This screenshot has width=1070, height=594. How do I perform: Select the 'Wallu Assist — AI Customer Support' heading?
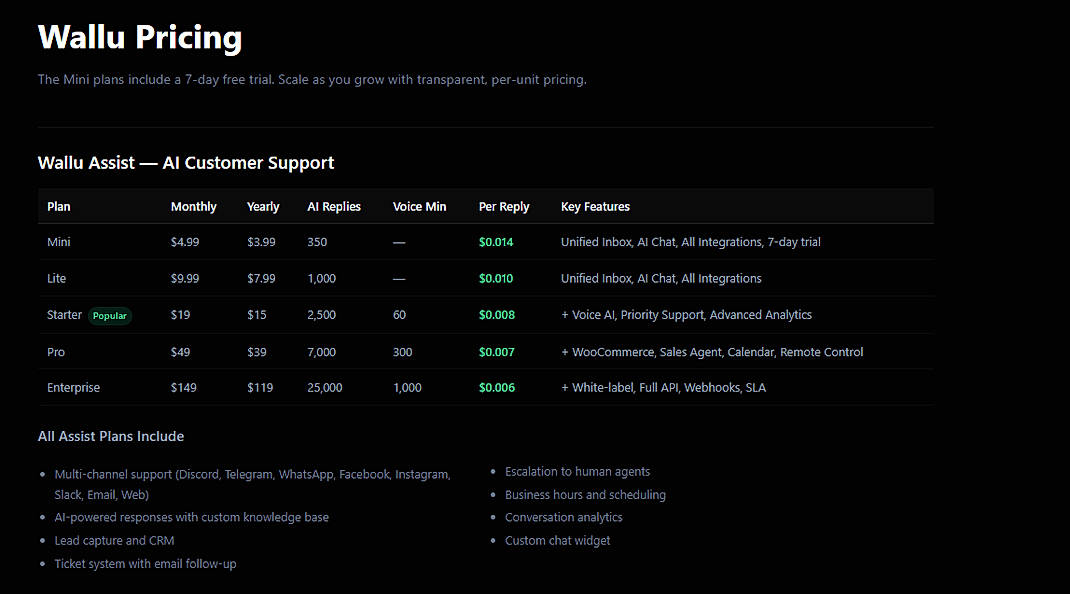[x=186, y=162]
